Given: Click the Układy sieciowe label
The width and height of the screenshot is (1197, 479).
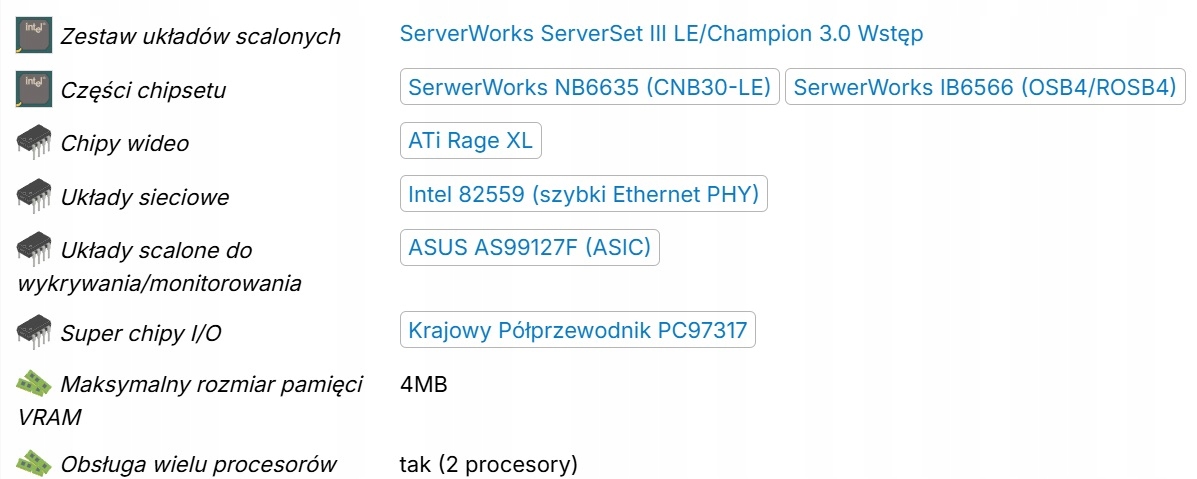Looking at the screenshot, I should pos(145,197).
